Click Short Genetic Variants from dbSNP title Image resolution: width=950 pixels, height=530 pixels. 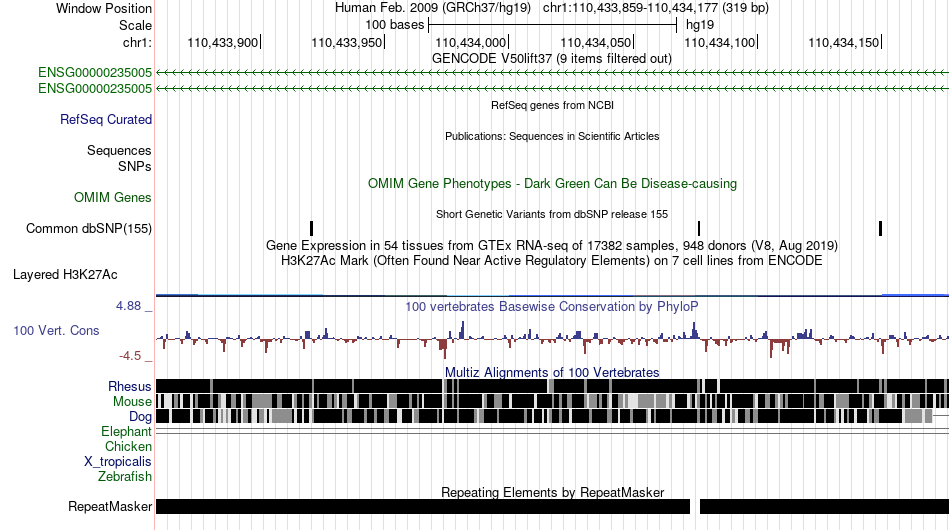[552, 214]
